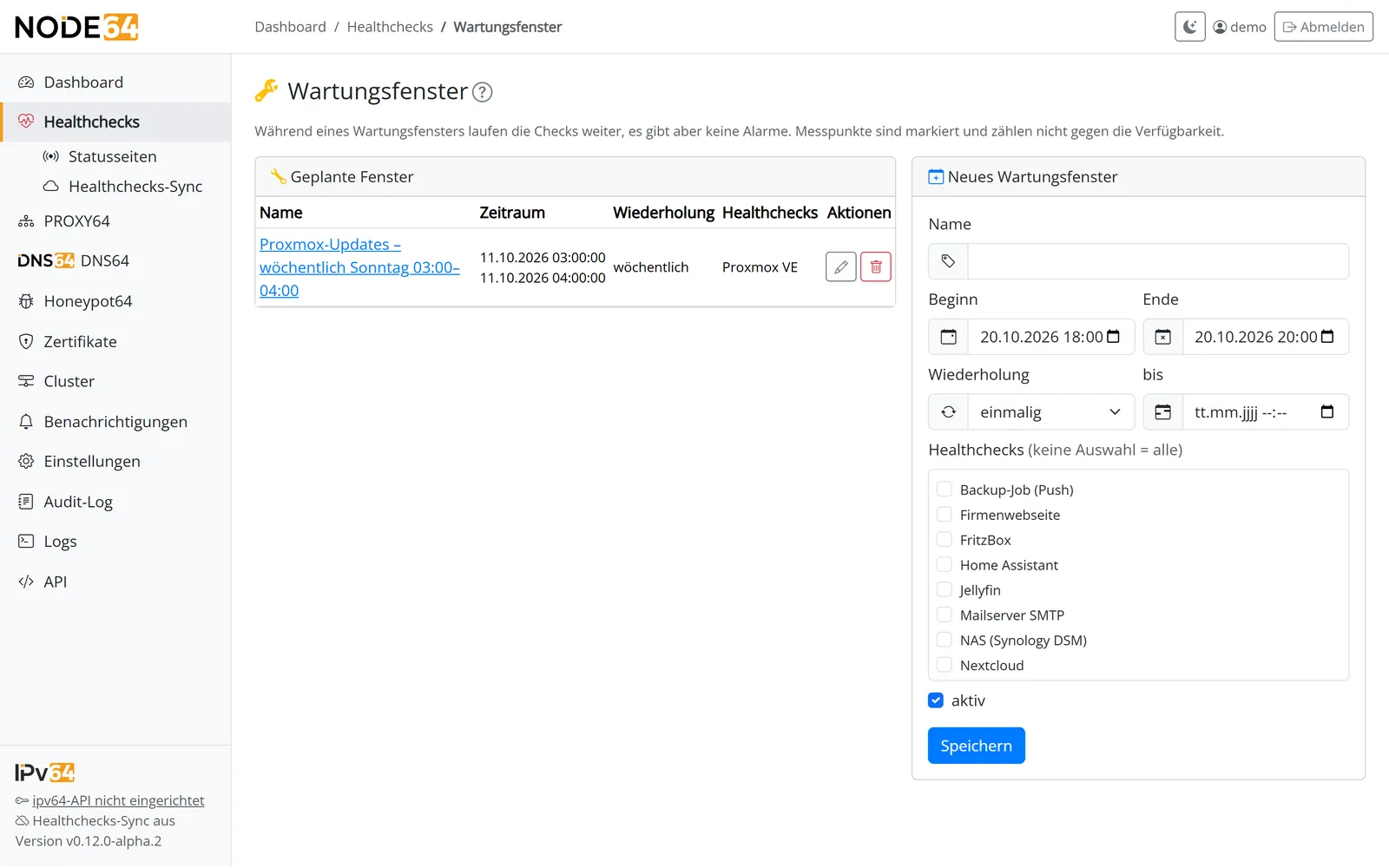Check the Nextcloud checkbox
1389x868 pixels.
click(945, 666)
